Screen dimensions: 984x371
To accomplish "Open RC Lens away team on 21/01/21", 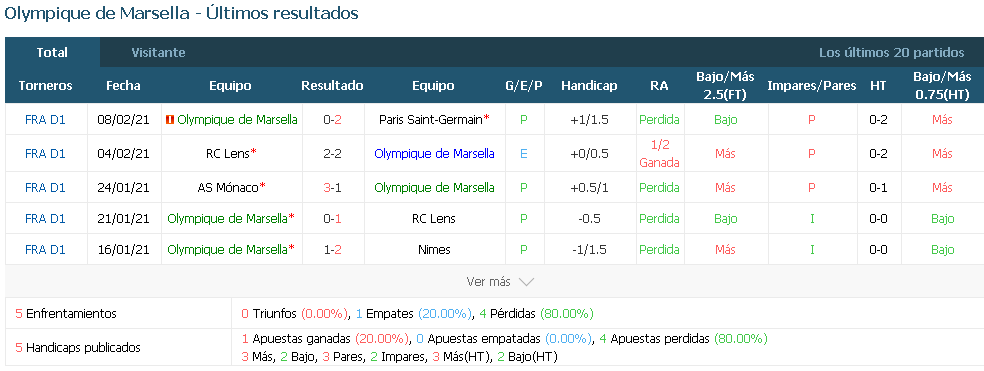I will [x=434, y=218].
